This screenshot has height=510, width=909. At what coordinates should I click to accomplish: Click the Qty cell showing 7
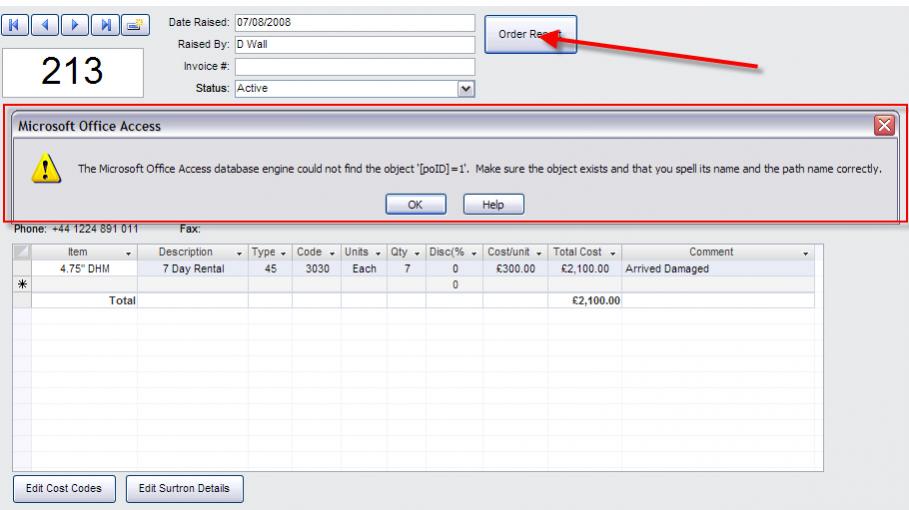point(407,268)
